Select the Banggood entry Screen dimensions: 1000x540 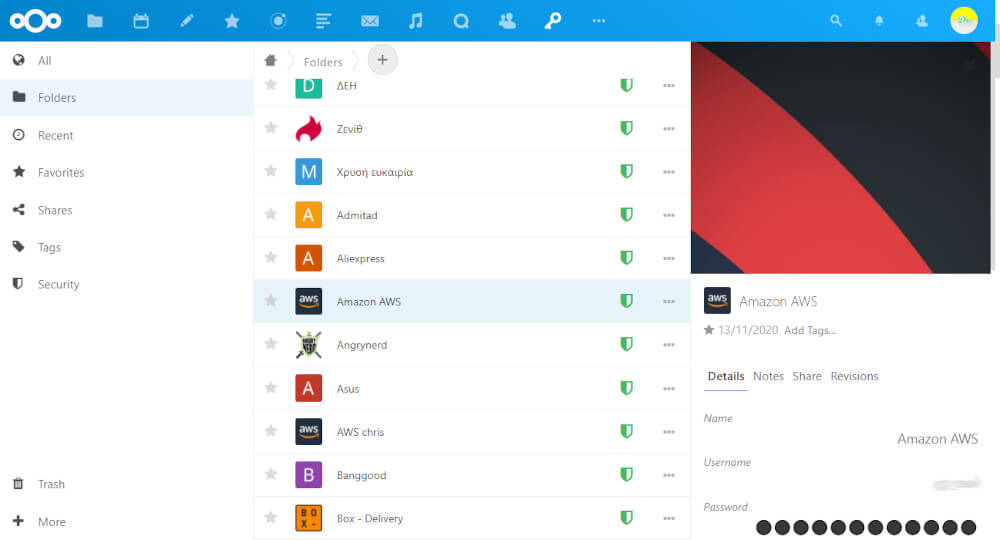point(472,475)
